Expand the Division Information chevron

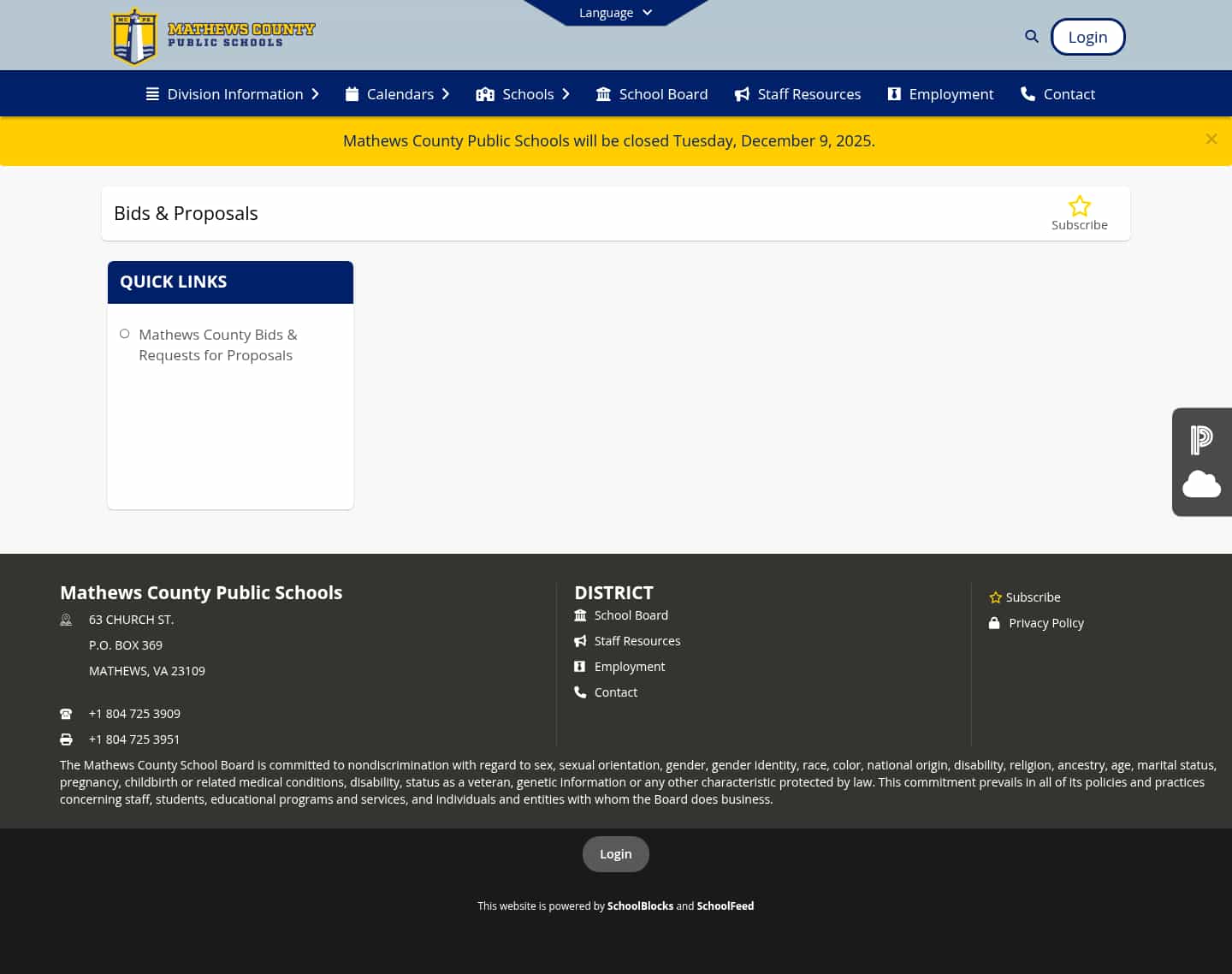point(315,94)
